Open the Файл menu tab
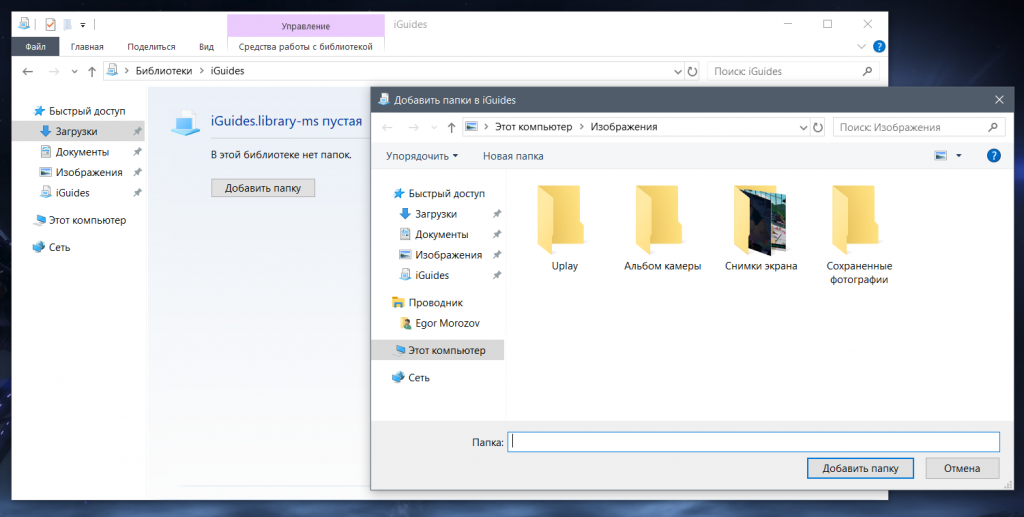Image resolution: width=1024 pixels, height=517 pixels. (x=35, y=46)
